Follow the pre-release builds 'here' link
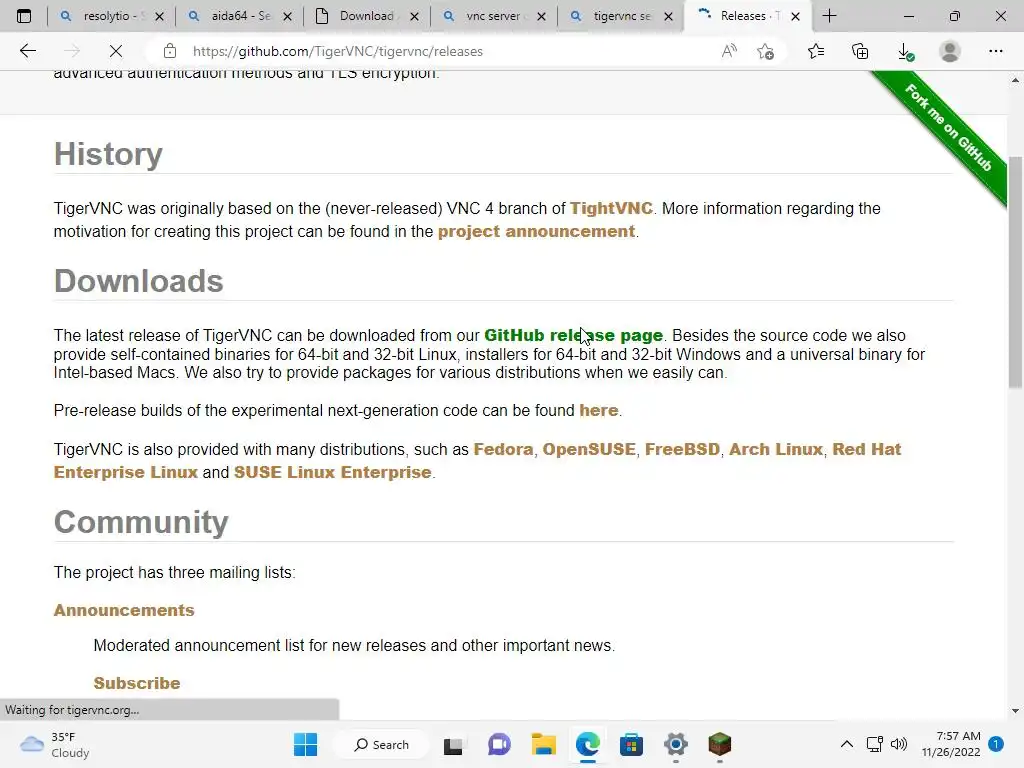The image size is (1024, 768). (x=598, y=410)
